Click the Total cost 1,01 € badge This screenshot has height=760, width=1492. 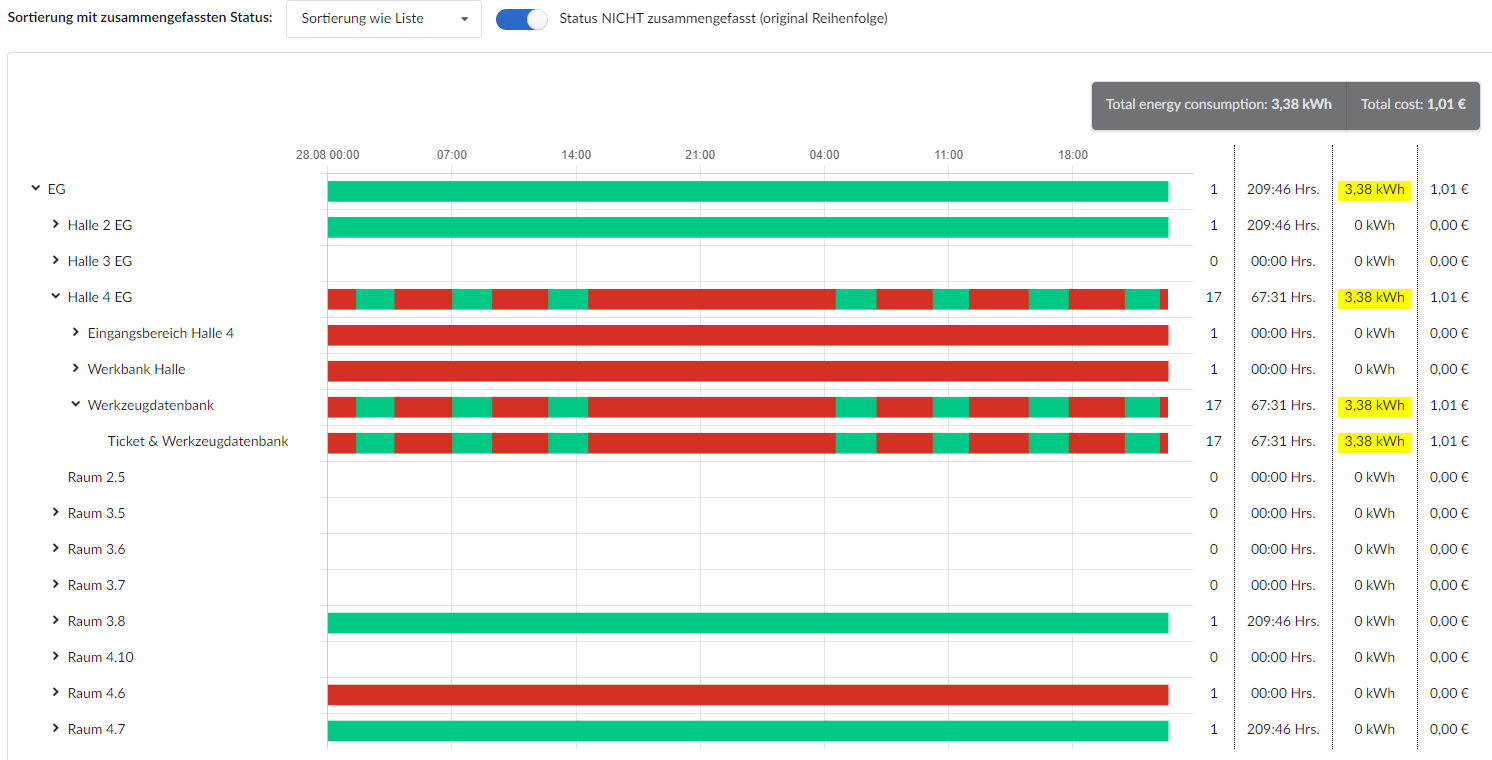pos(1412,104)
